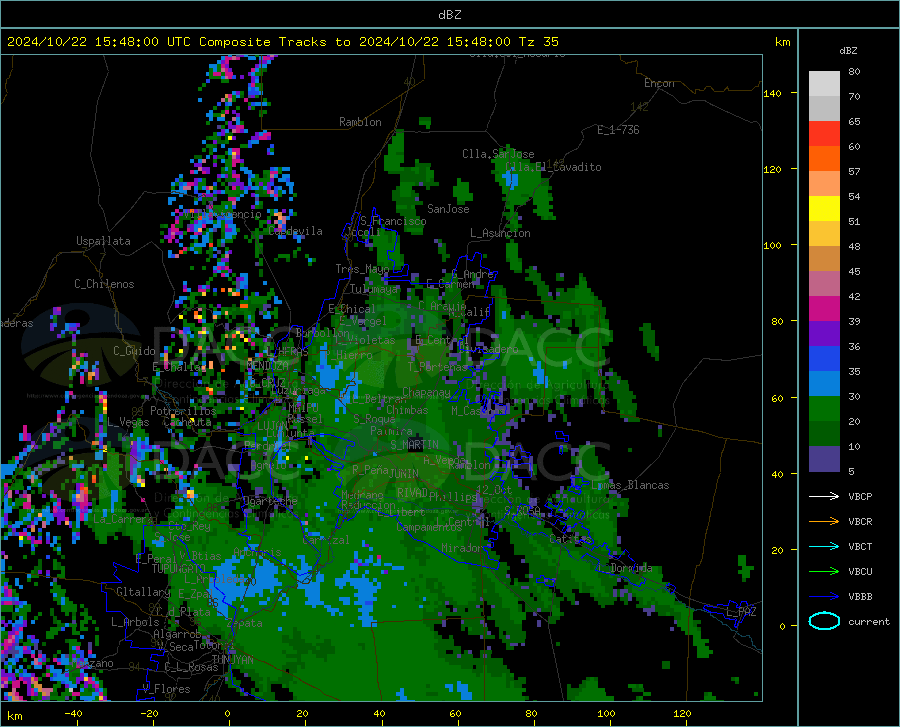
Task: Click the 120 km tick on horizontal axis
Action: [x=682, y=713]
